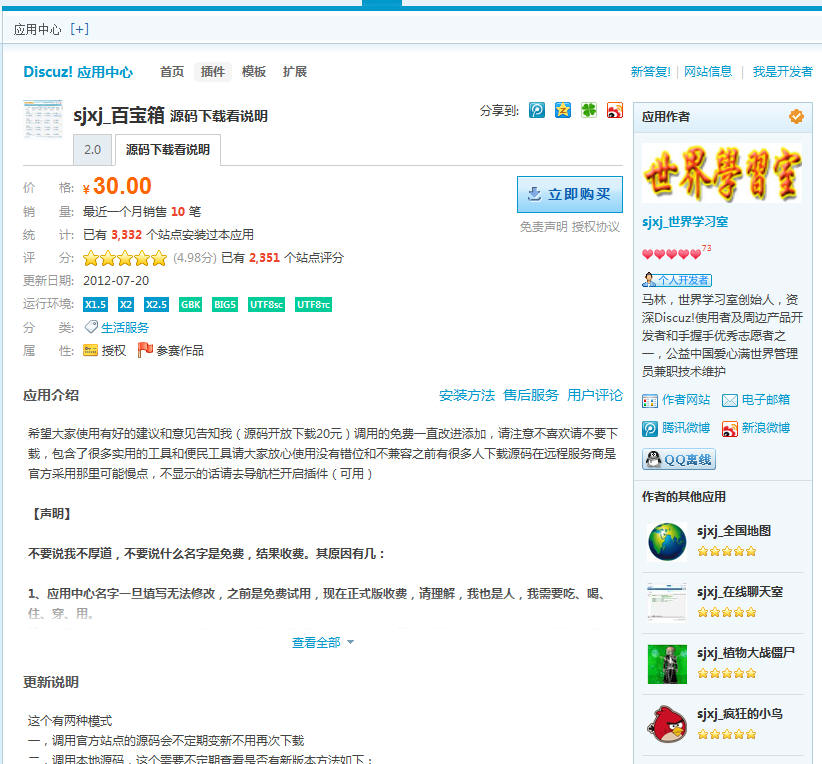Screen dimensions: 822x764
Task: Share to Sina Weibo icon
Action: pyautogui.click(x=614, y=110)
